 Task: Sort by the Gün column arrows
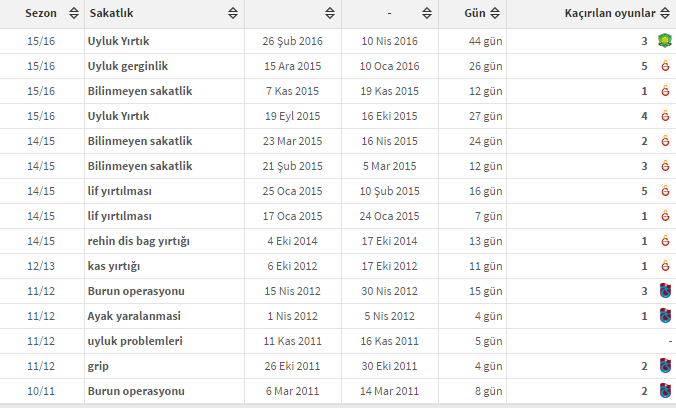pyautogui.click(x=497, y=14)
